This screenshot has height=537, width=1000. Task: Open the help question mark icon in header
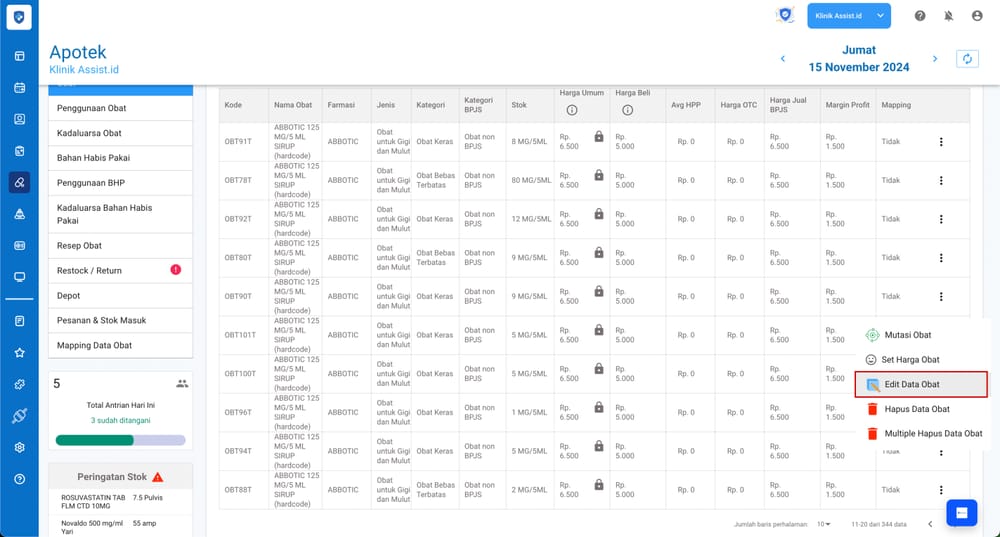tap(920, 16)
